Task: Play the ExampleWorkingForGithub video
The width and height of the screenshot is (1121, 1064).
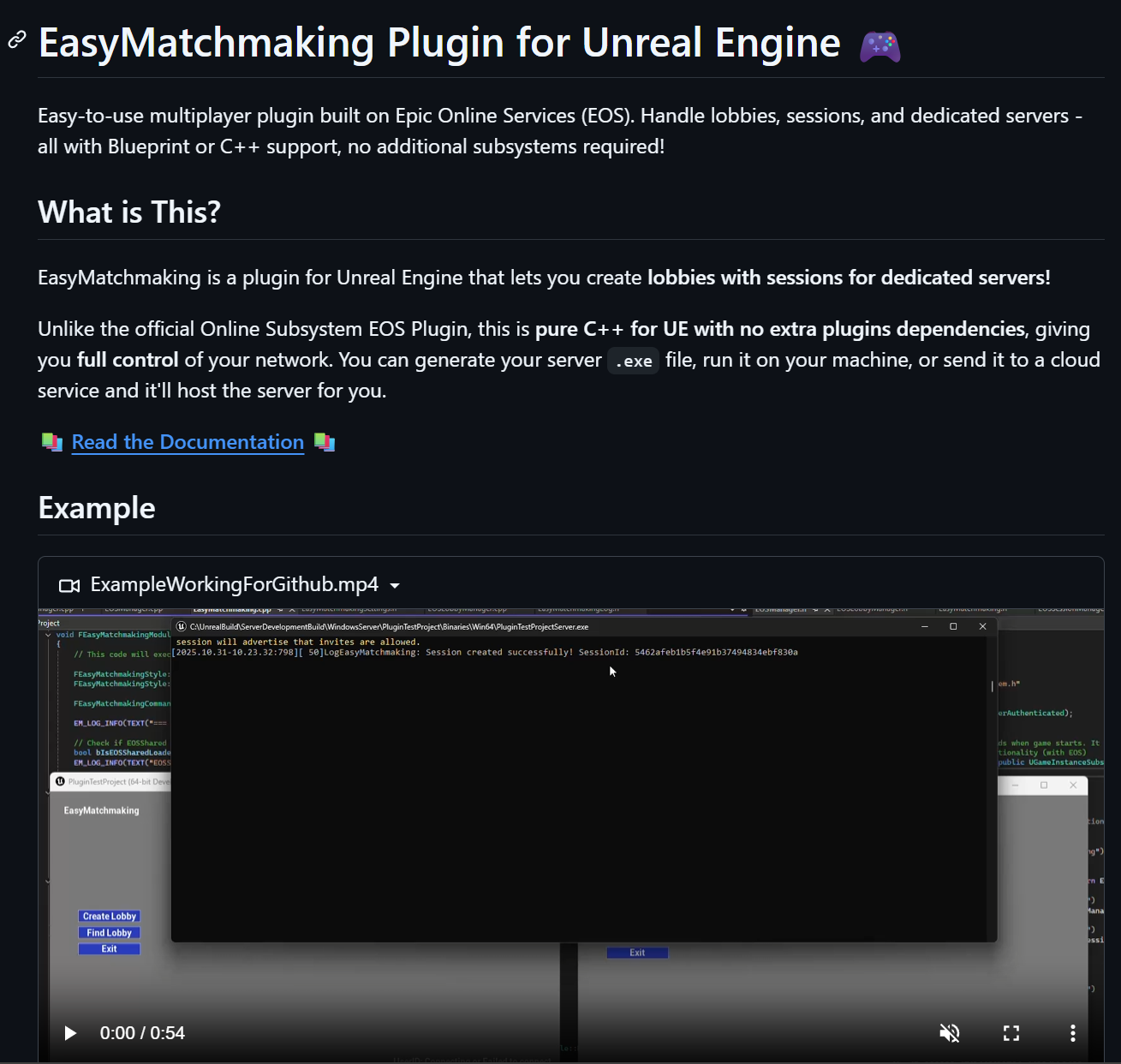Action: pos(70,1033)
